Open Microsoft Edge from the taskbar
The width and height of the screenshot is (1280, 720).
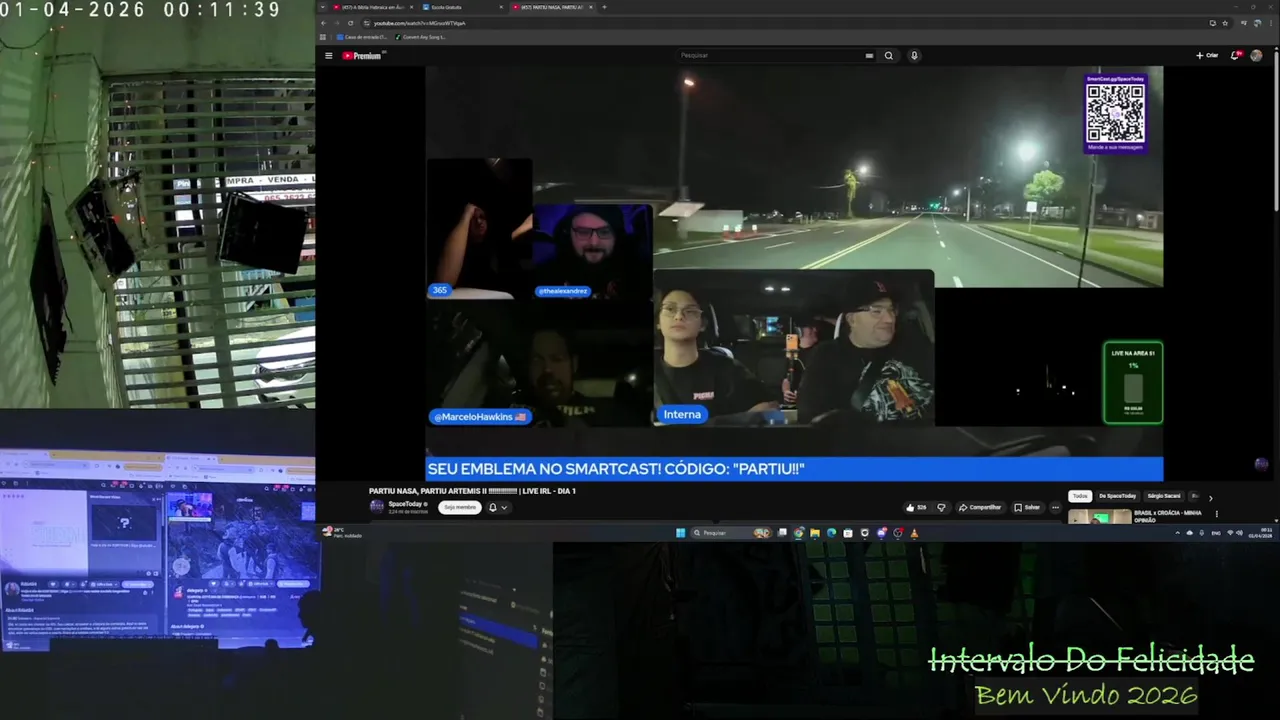831,533
